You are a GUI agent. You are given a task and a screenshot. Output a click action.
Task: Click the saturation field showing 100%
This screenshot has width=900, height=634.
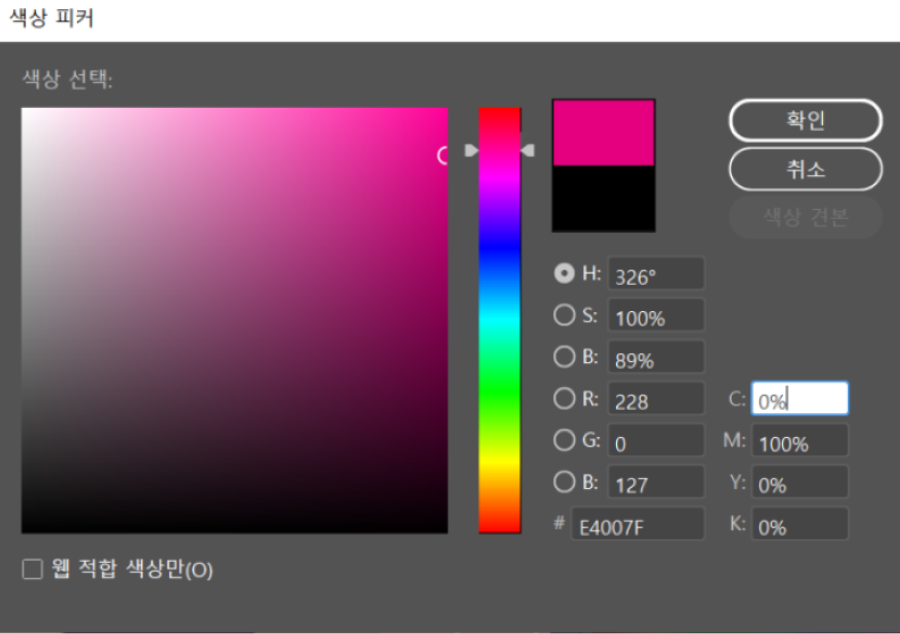(x=655, y=316)
